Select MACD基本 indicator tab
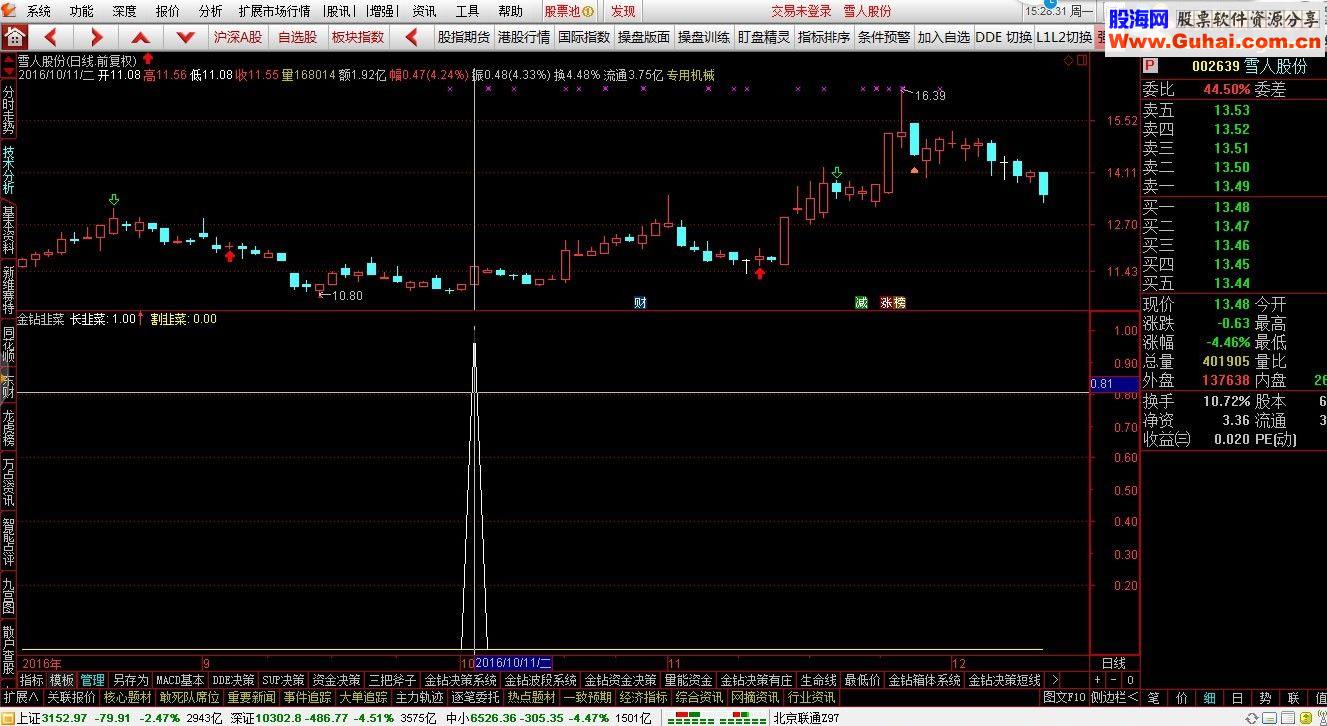The height and width of the screenshot is (726, 1327). [x=180, y=680]
